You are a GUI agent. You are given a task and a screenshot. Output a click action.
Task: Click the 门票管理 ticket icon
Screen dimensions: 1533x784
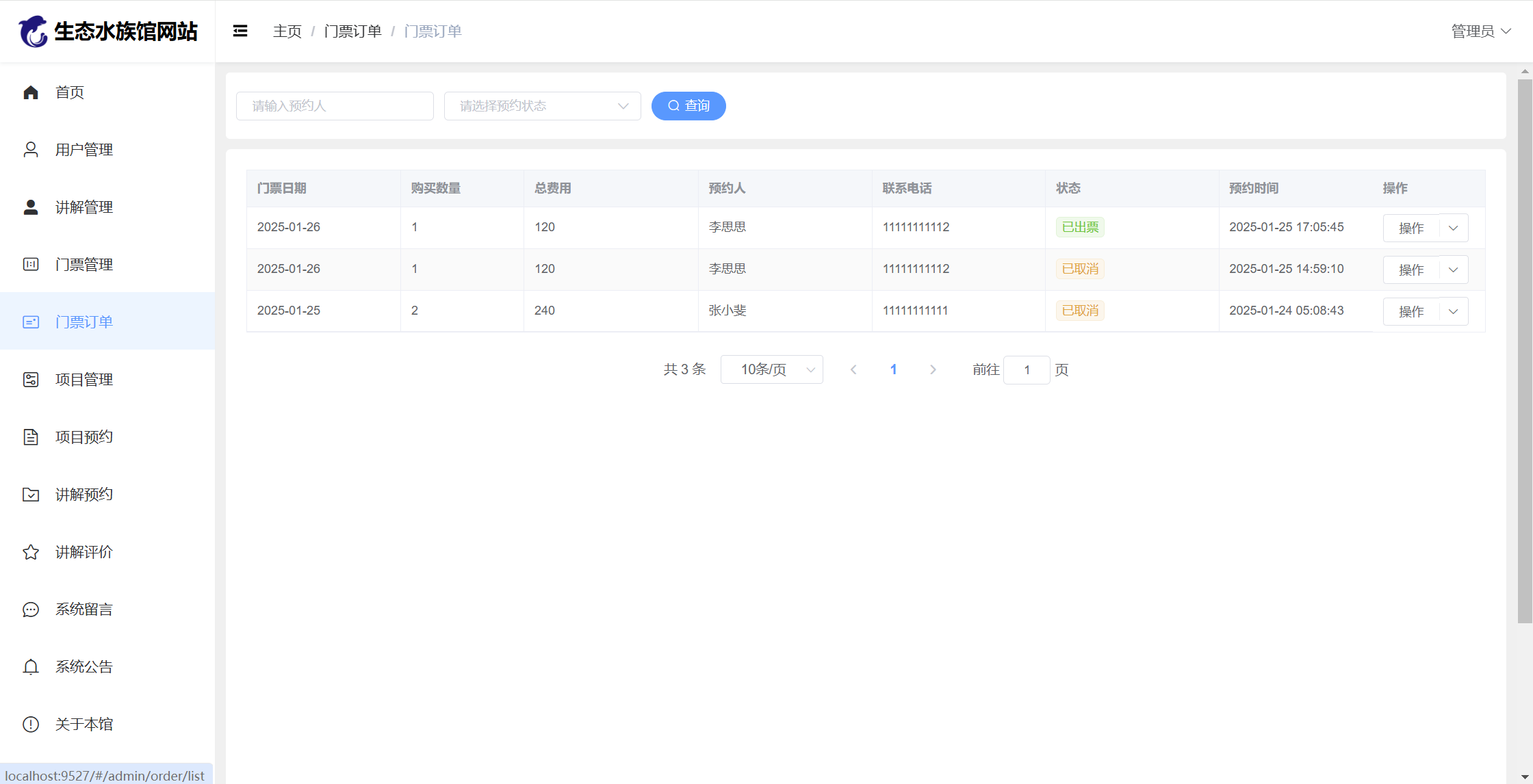pos(31,265)
